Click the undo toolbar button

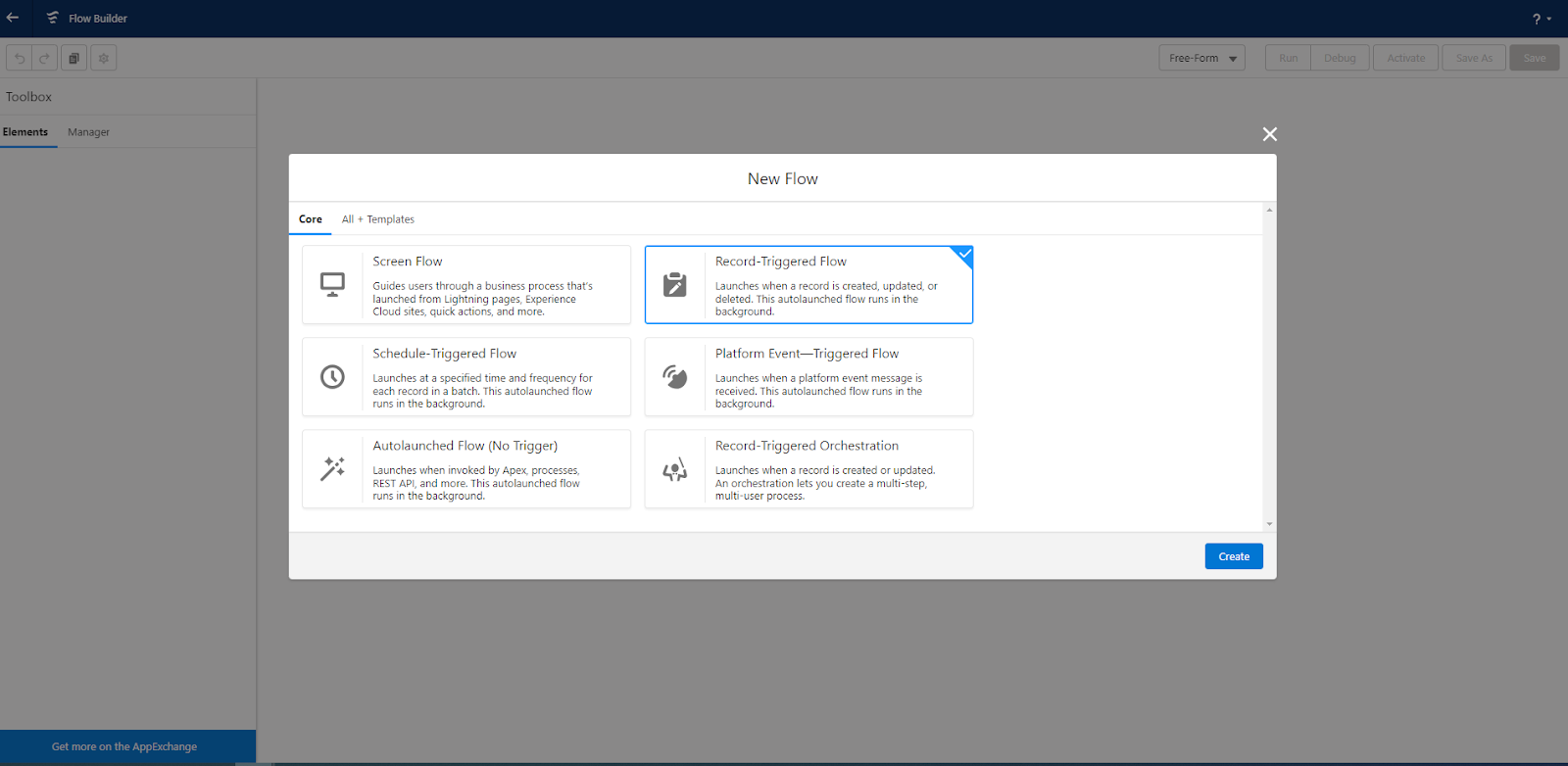coord(19,58)
